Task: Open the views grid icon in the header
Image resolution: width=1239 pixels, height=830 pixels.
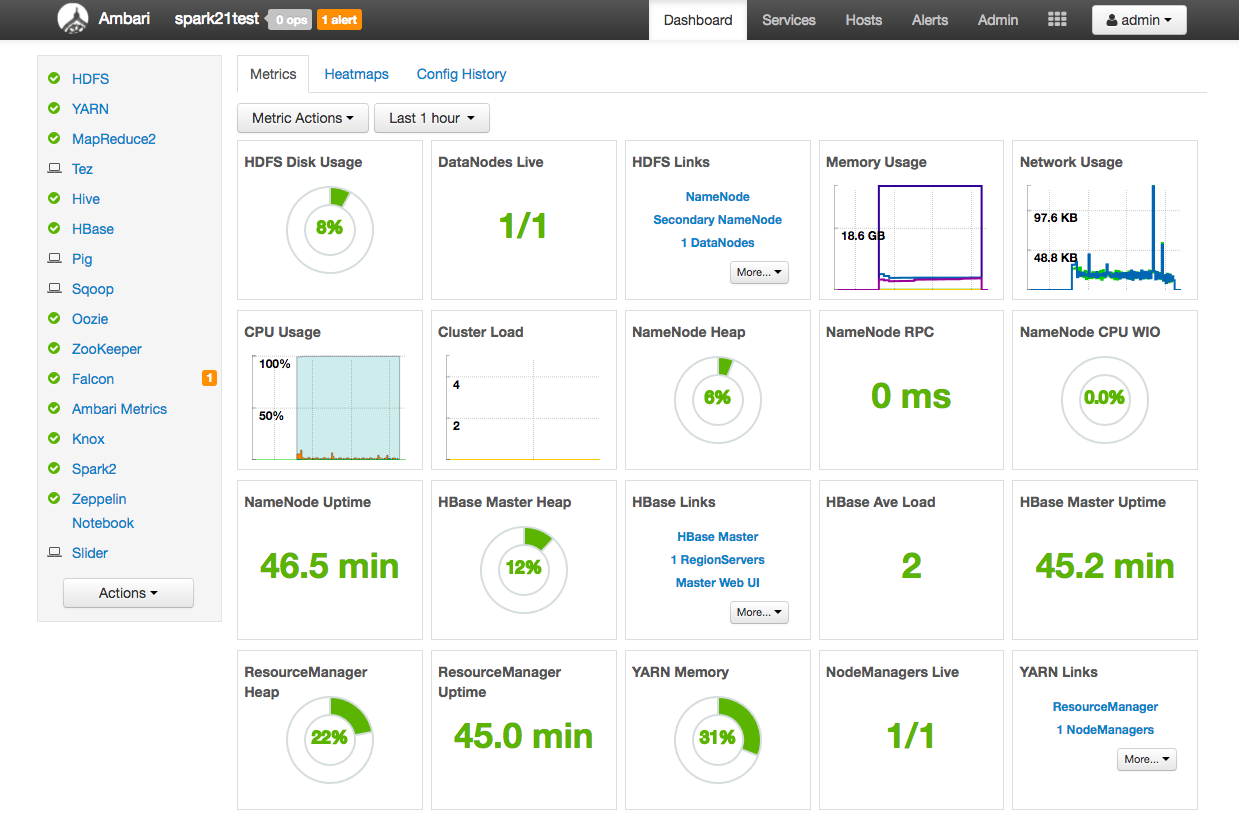Action: coord(1056,18)
